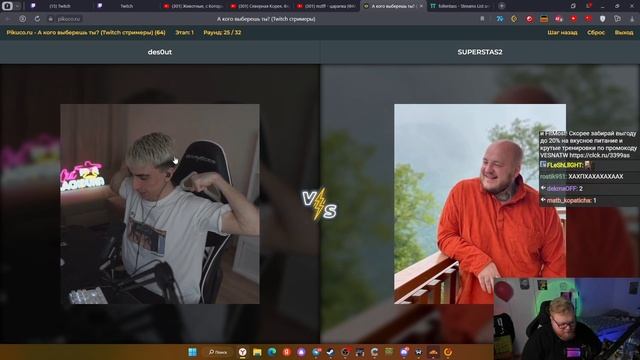
Task: Click the matb_kopaticha chat message
Action: click(569, 200)
